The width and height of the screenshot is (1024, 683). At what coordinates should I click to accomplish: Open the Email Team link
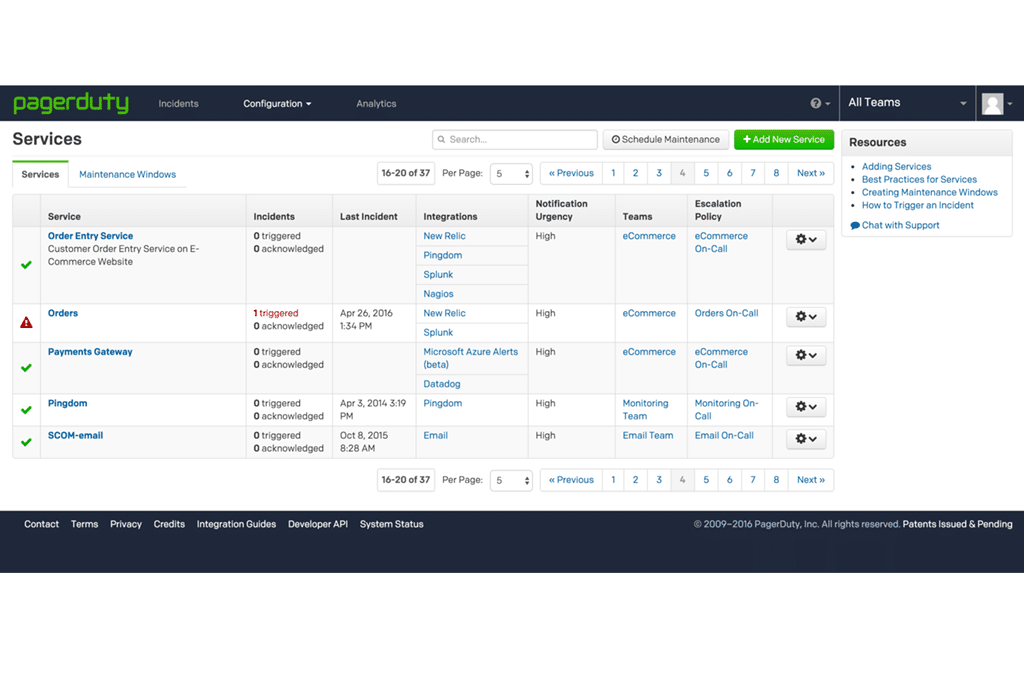pos(648,435)
